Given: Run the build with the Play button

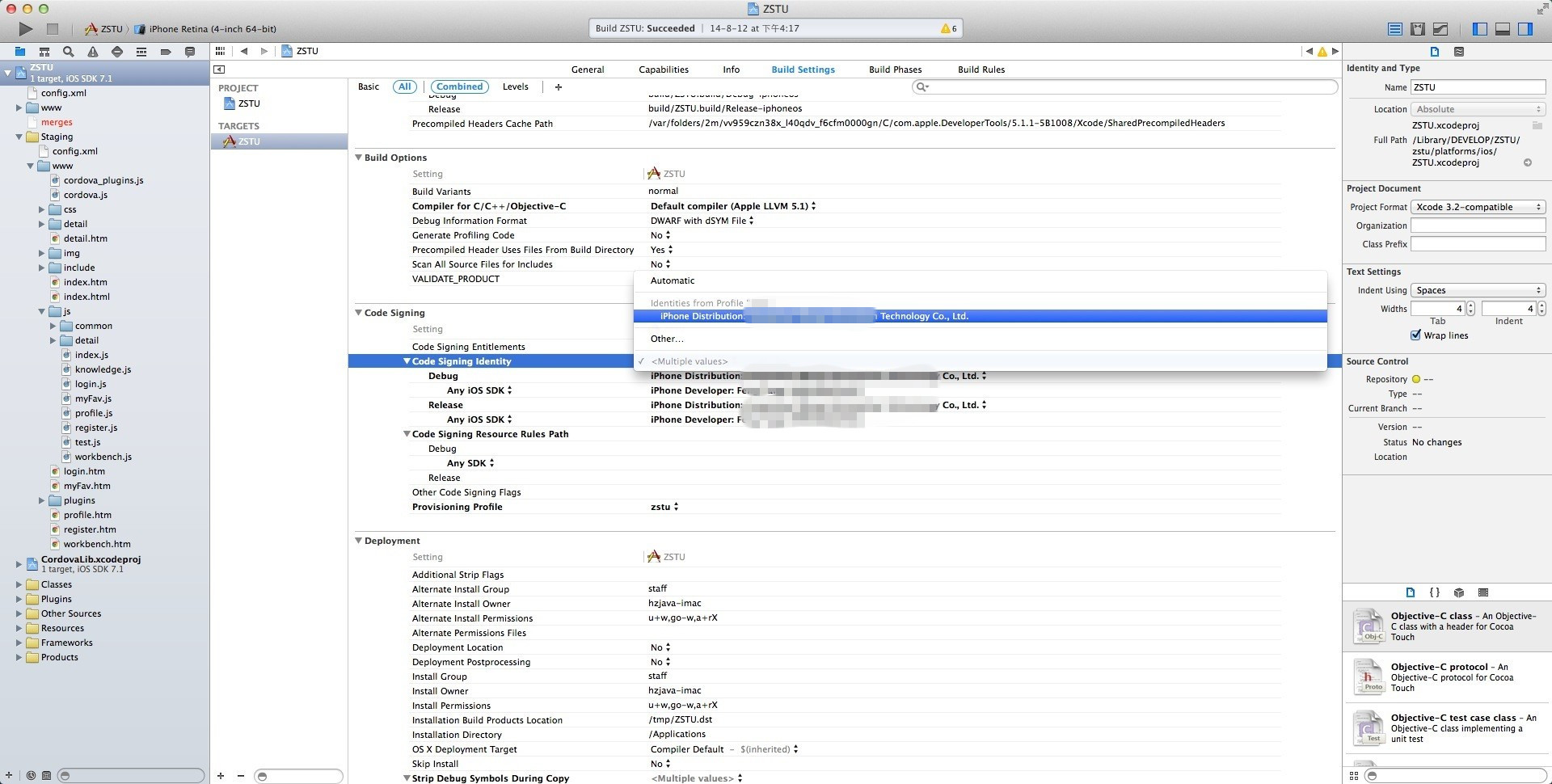Looking at the screenshot, I should pyautogui.click(x=26, y=29).
